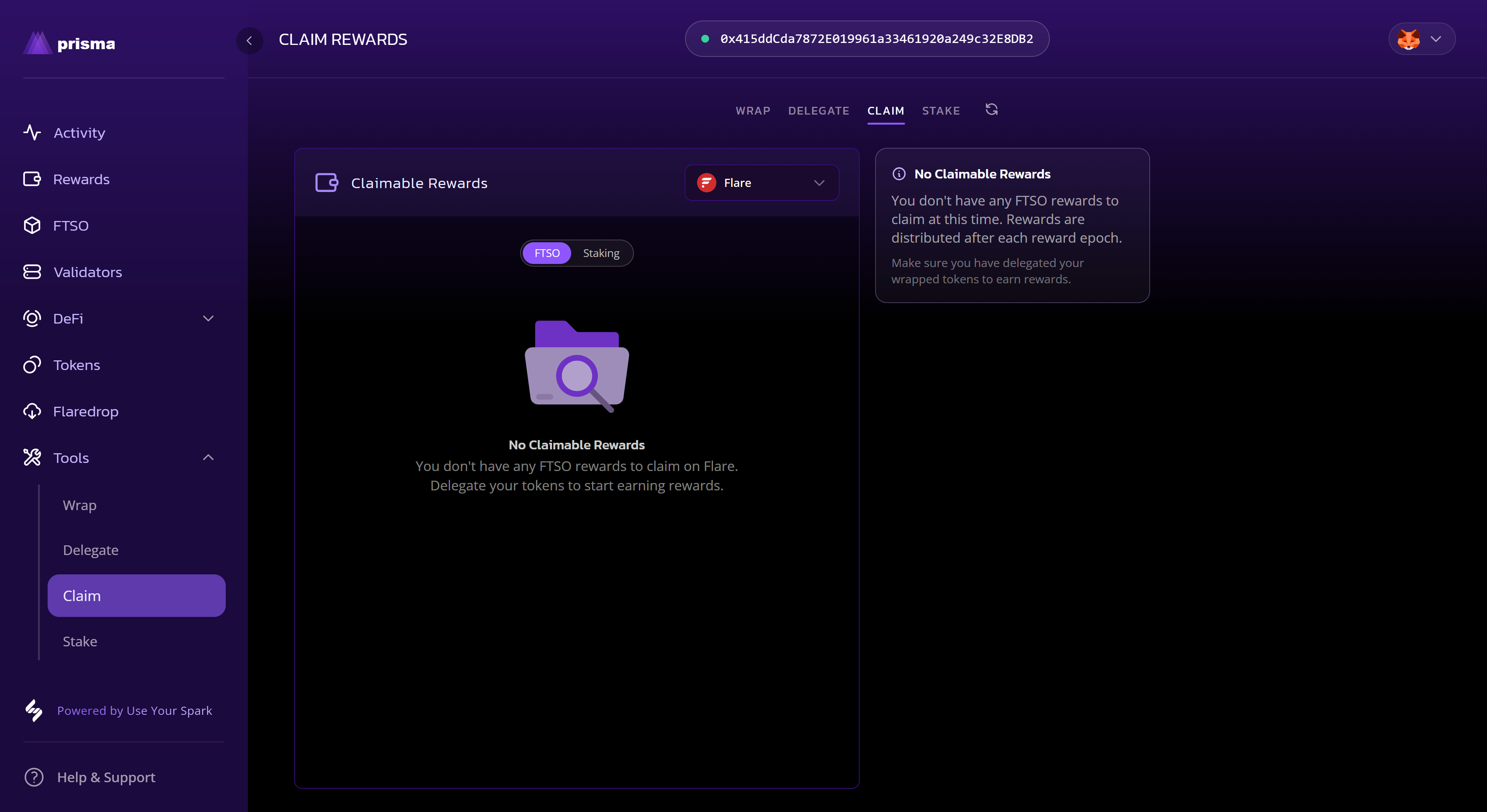The height and width of the screenshot is (812, 1487).
Task: Click the Tokens coin icon in the sidebar
Action: 32,365
